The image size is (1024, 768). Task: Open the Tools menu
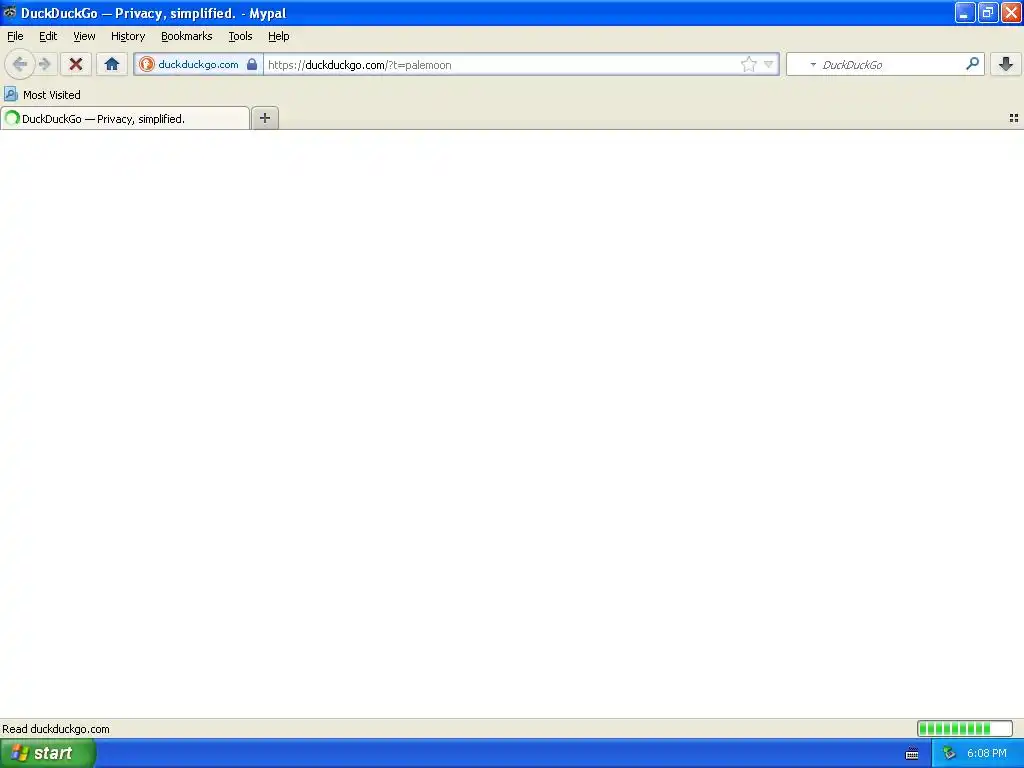pos(240,36)
